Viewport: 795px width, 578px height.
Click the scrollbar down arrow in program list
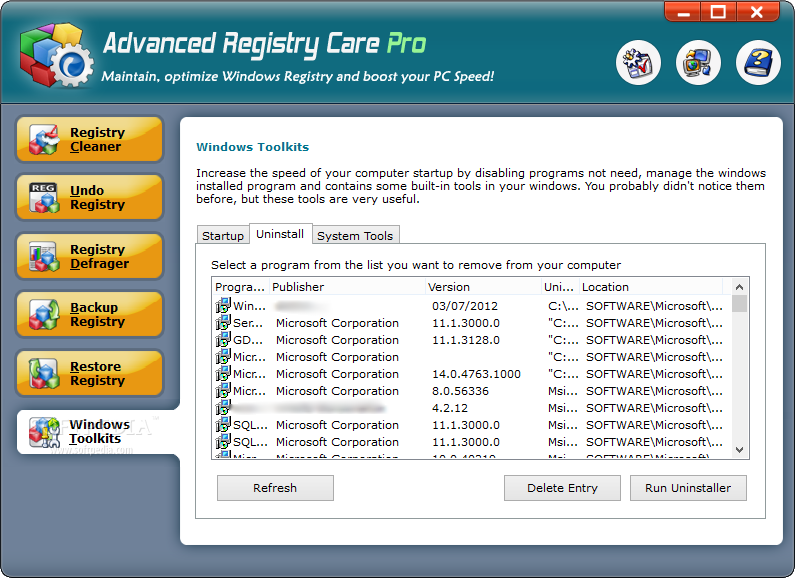739,450
